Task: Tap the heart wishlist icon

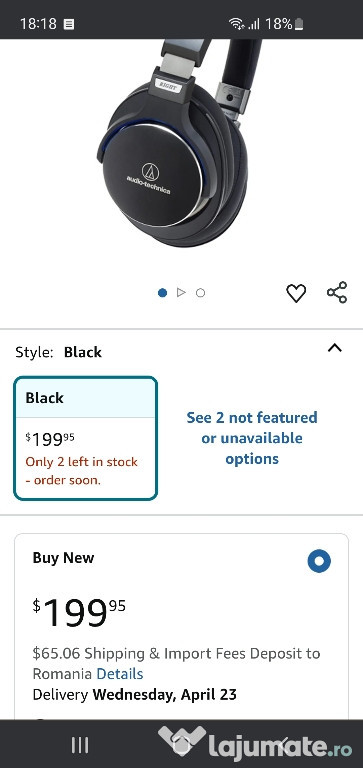Action: click(296, 293)
